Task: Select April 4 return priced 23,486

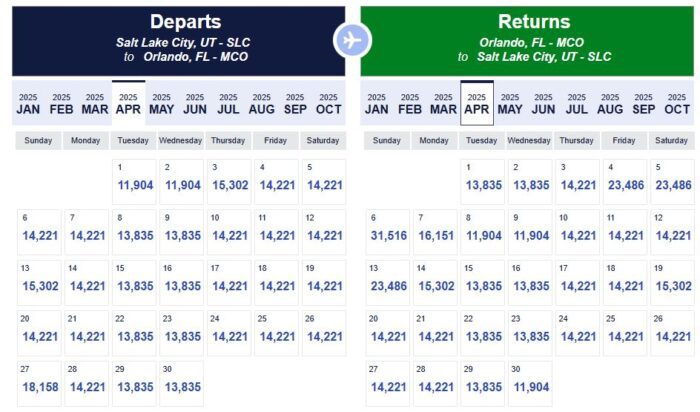Action: (624, 180)
